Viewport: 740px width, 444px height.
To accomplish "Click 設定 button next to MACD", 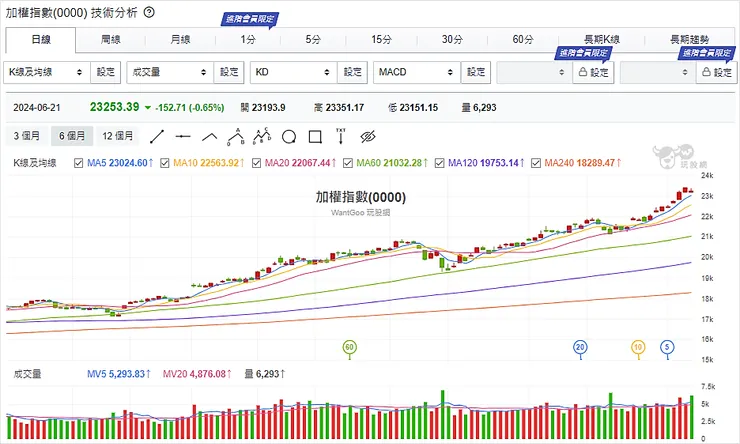I will 476,73.
